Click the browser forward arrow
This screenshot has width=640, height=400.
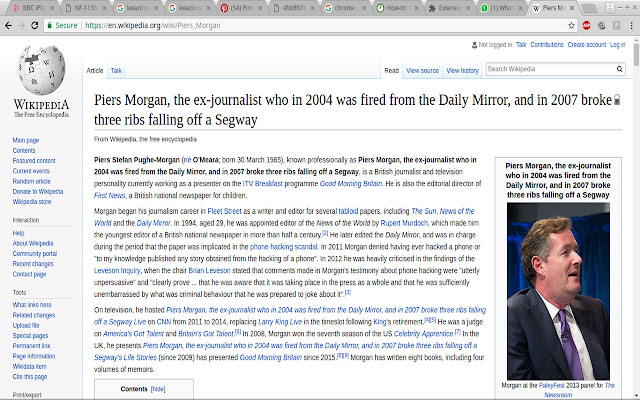pos(22,25)
